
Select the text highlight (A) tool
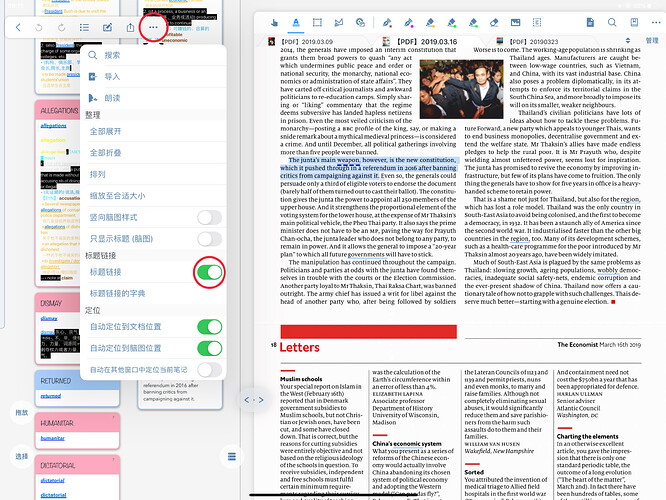(x=296, y=23)
